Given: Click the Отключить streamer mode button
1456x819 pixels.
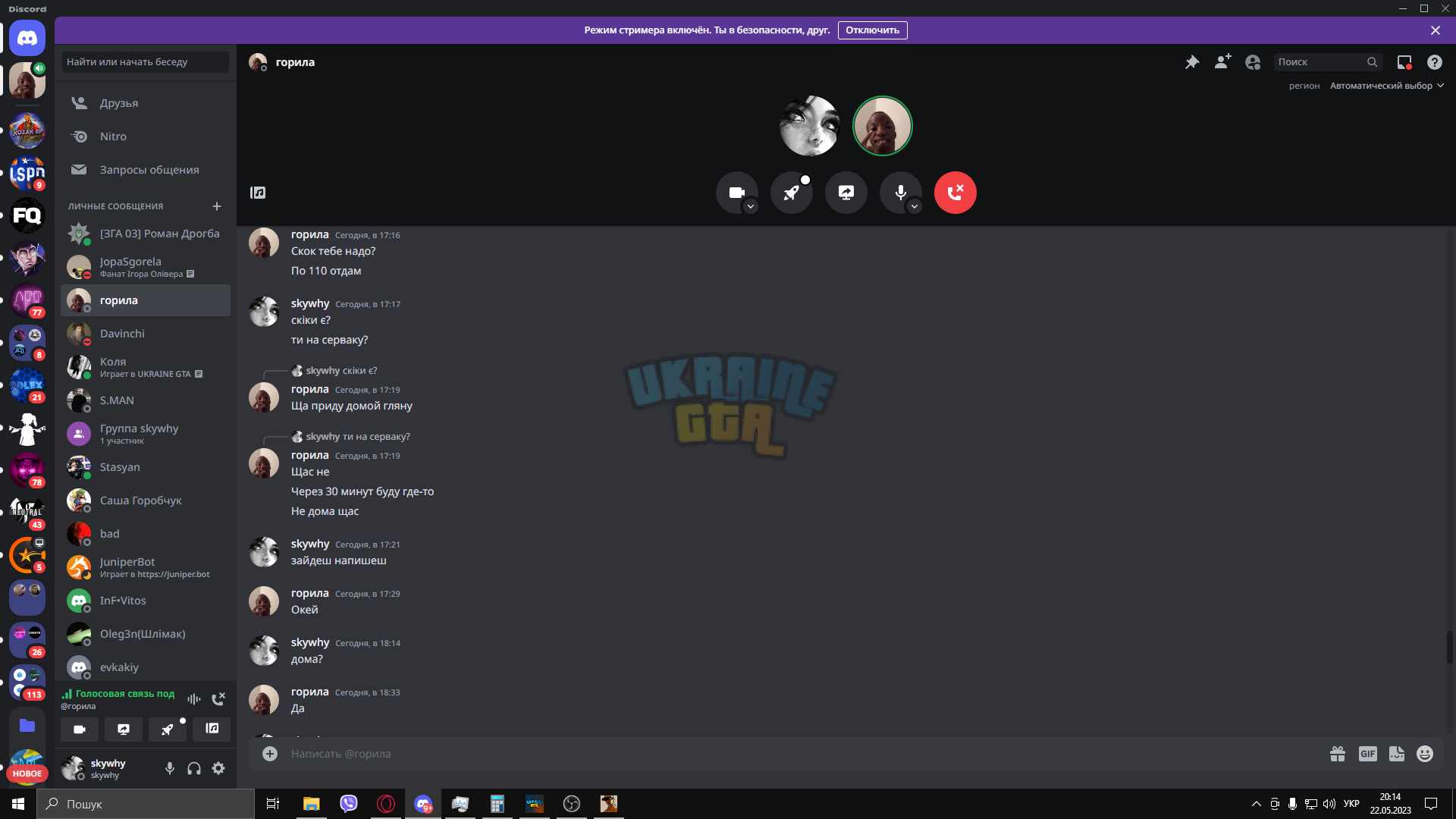Looking at the screenshot, I should [x=872, y=30].
